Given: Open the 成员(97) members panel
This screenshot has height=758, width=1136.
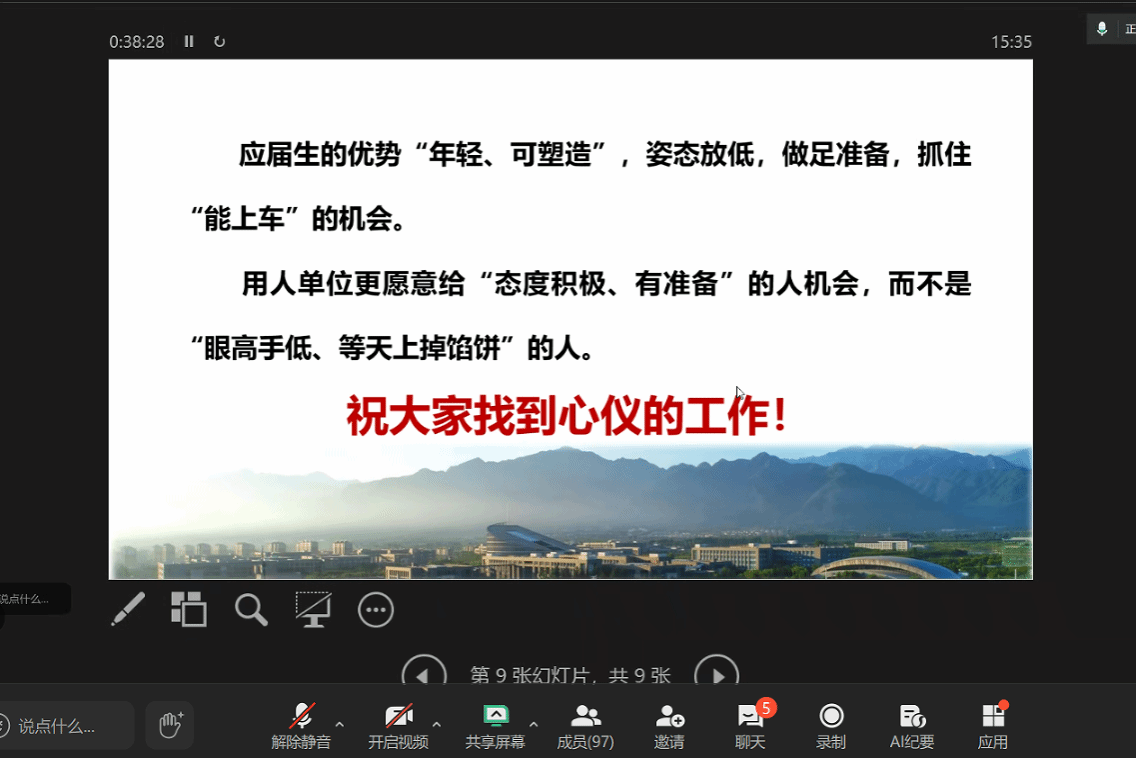Looking at the screenshot, I should pyautogui.click(x=585, y=725).
